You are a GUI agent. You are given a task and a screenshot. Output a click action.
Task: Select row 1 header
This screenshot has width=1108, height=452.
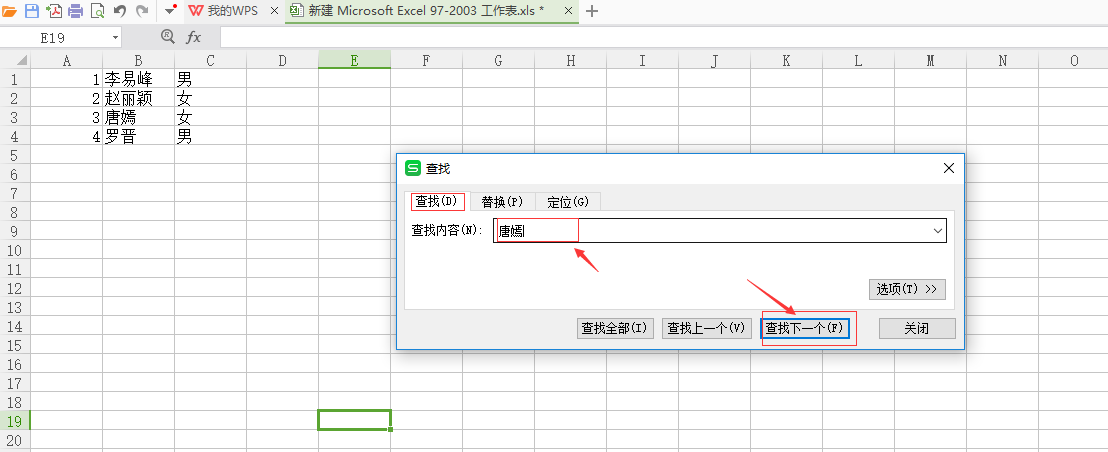click(15, 78)
